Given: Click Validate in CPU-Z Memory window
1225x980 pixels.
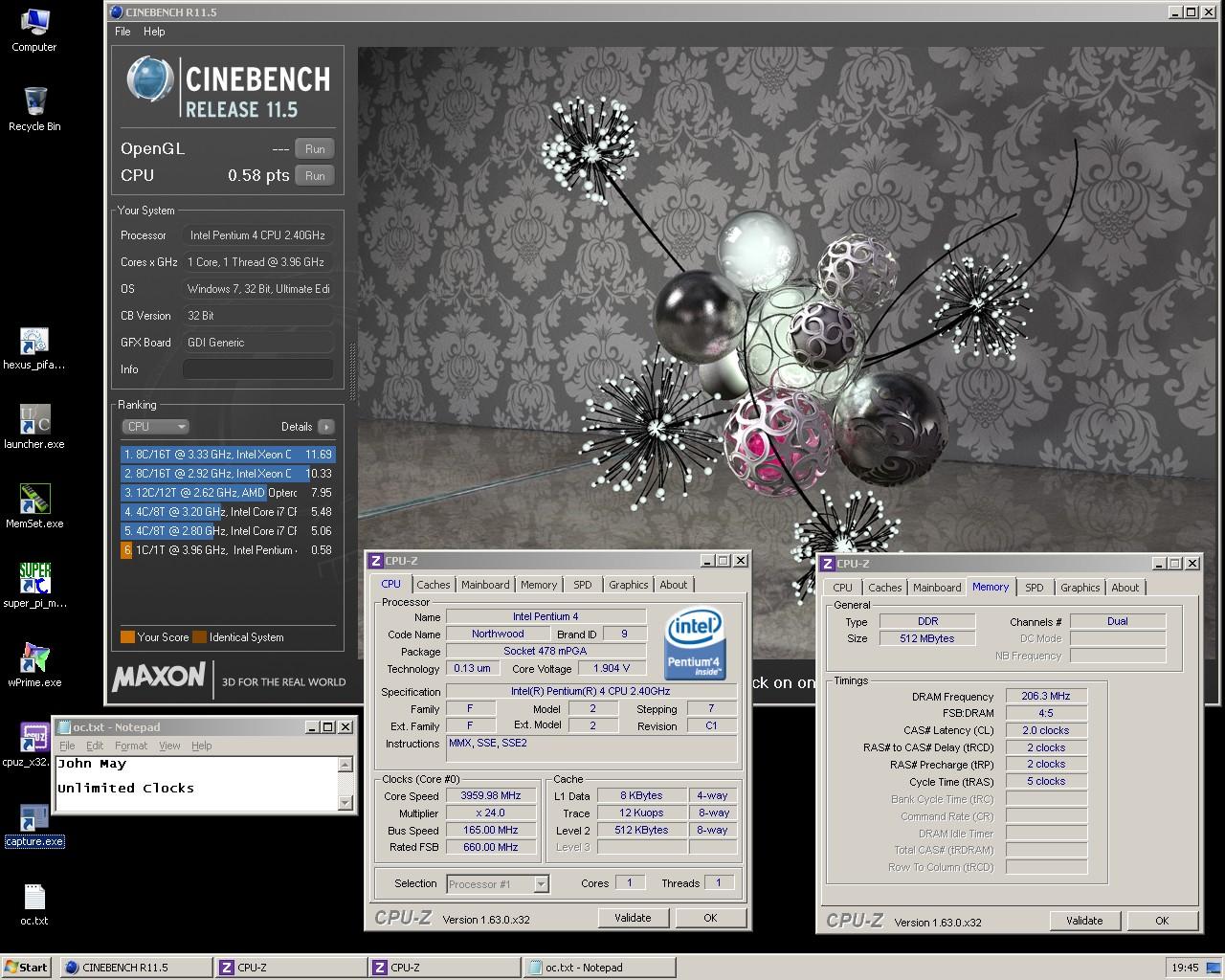Looking at the screenshot, I should (1084, 921).
